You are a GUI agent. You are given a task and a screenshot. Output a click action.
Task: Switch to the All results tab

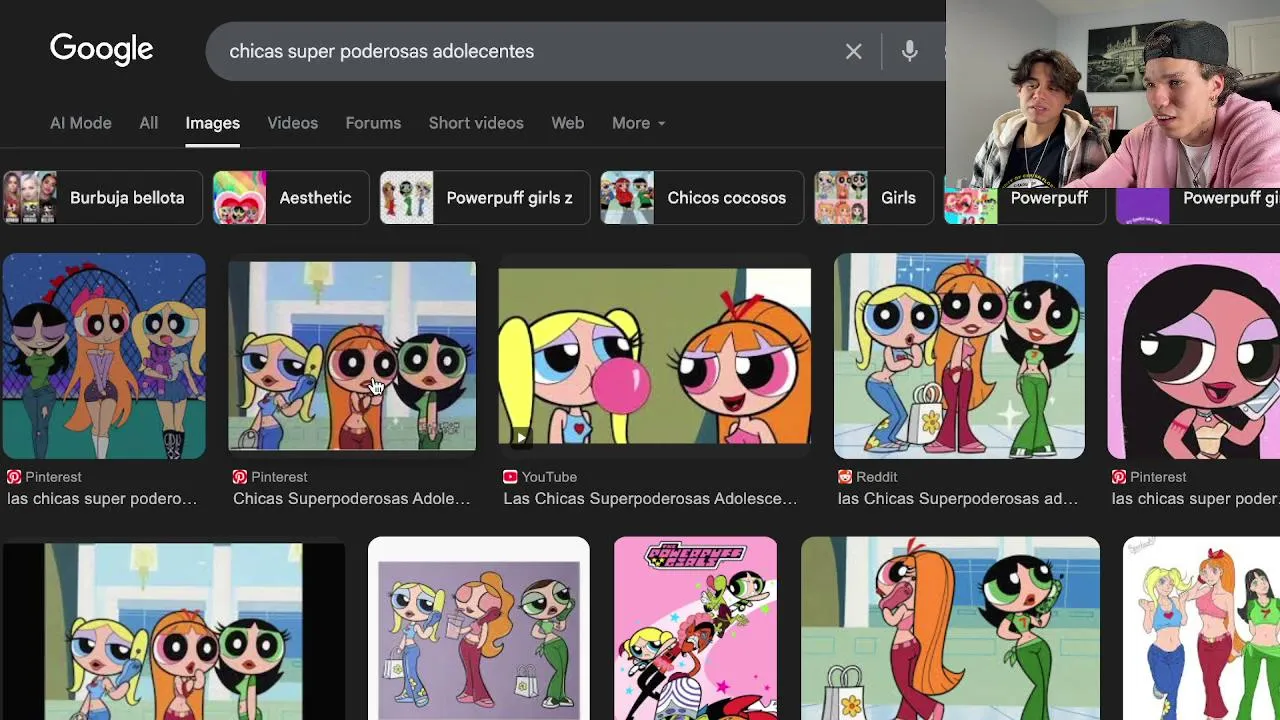(148, 123)
